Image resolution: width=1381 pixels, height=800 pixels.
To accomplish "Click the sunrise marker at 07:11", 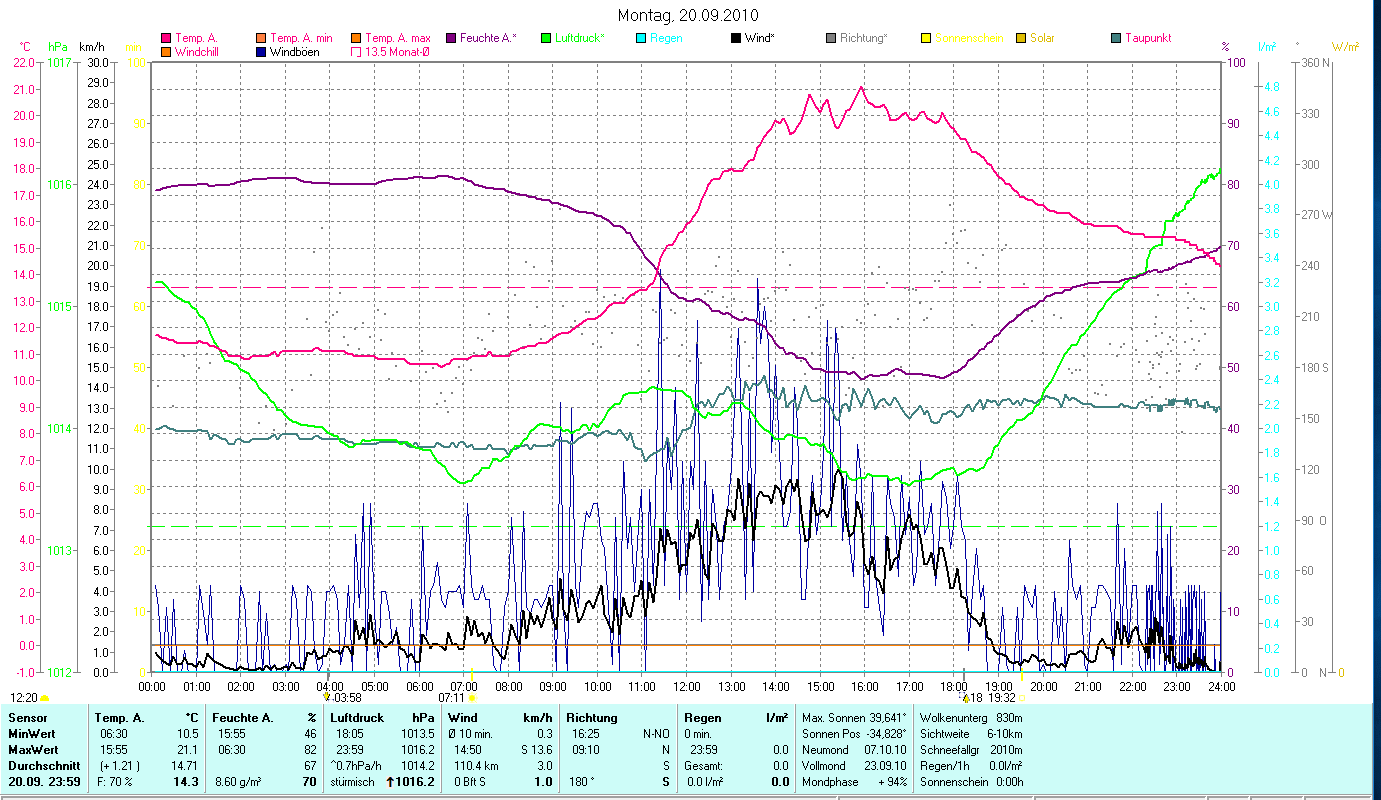I will point(472,697).
